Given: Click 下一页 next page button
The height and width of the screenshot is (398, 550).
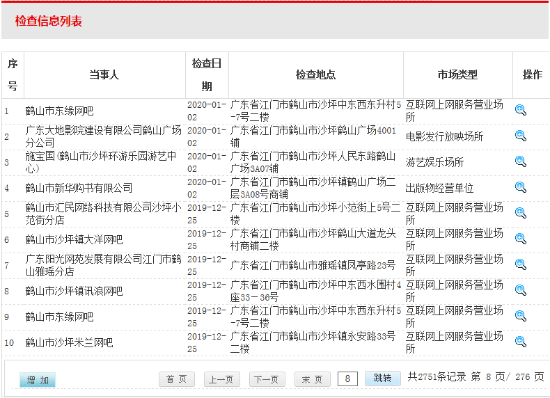Looking at the screenshot, I should coord(267,379).
